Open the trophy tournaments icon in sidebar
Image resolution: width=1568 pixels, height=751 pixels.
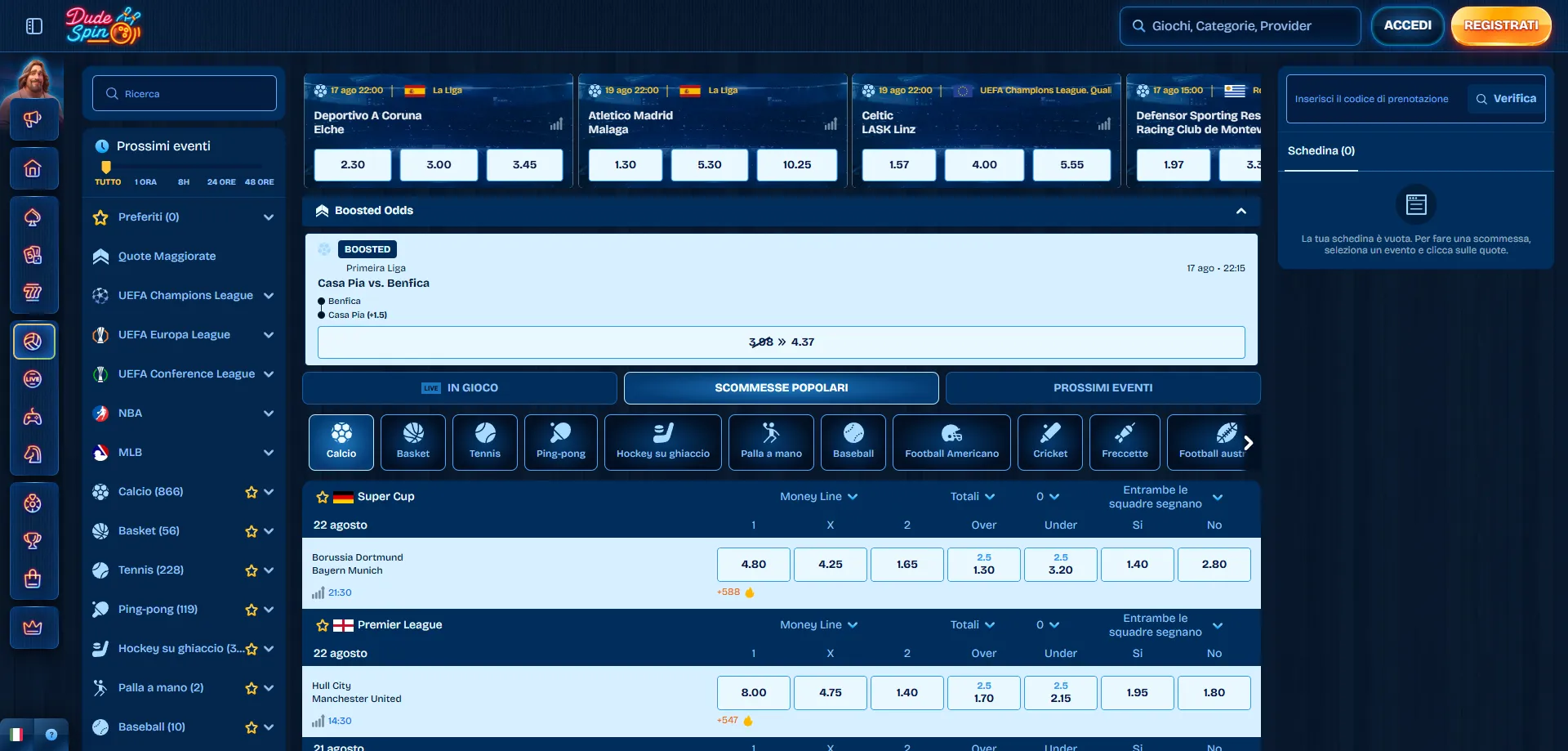click(x=33, y=541)
